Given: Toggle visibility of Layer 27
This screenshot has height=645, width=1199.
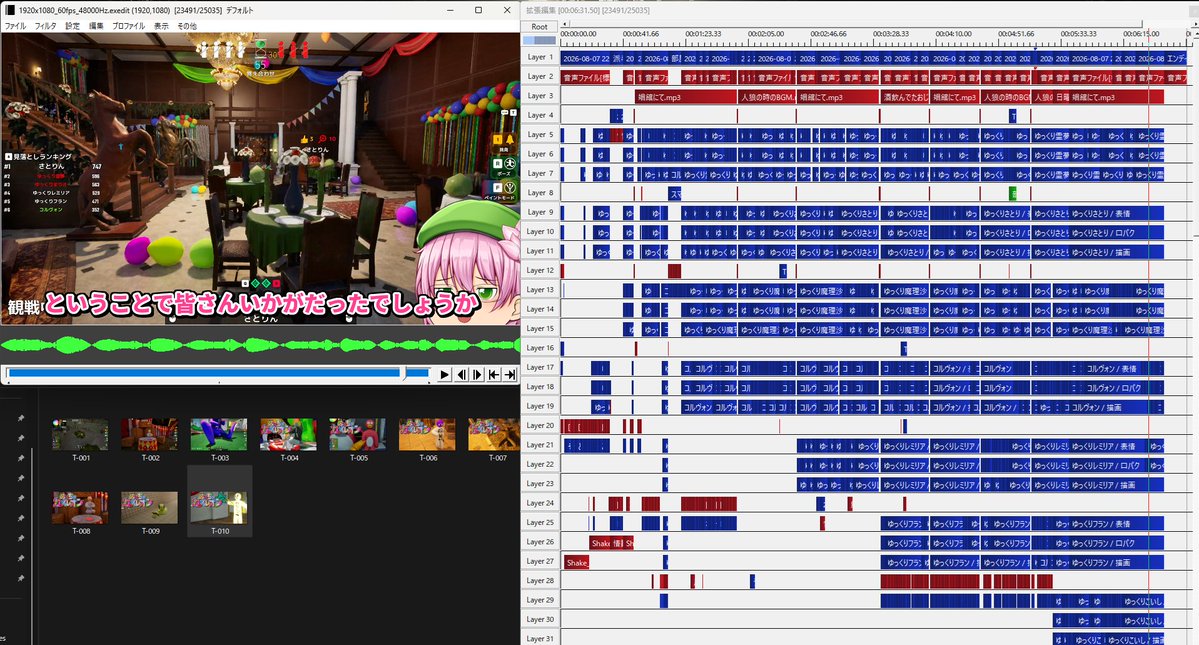Looking at the screenshot, I should coord(540,562).
